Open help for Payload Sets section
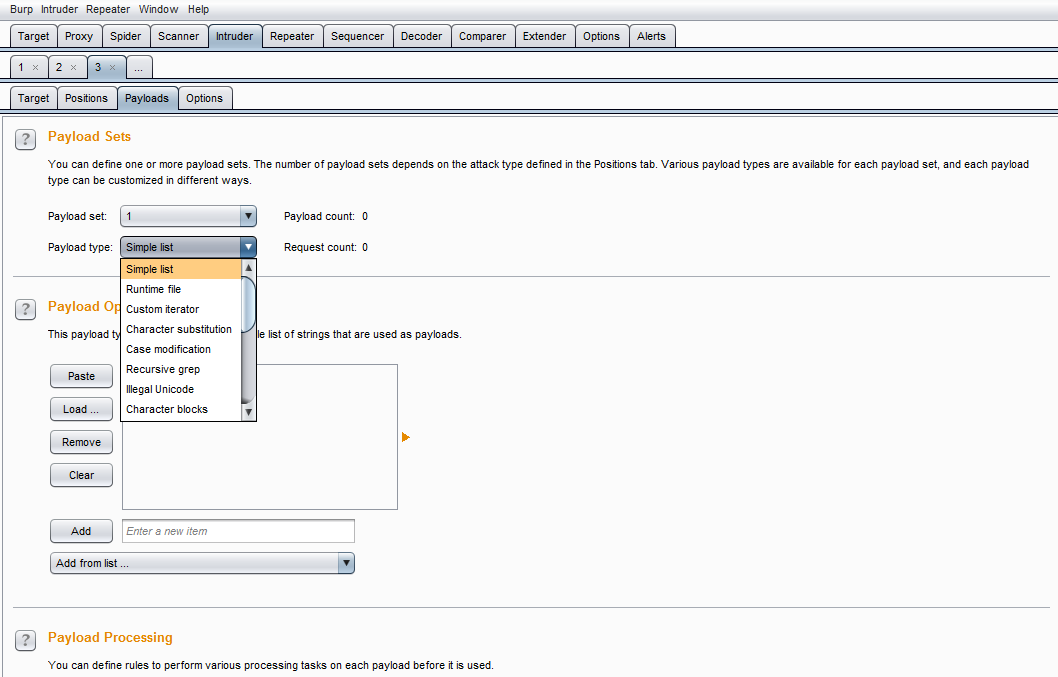Image resolution: width=1058 pixels, height=677 pixels. point(26,140)
